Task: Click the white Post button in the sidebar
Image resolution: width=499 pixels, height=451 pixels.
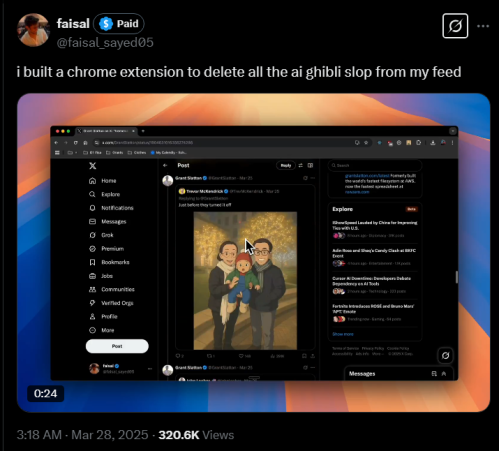Action: tap(117, 346)
